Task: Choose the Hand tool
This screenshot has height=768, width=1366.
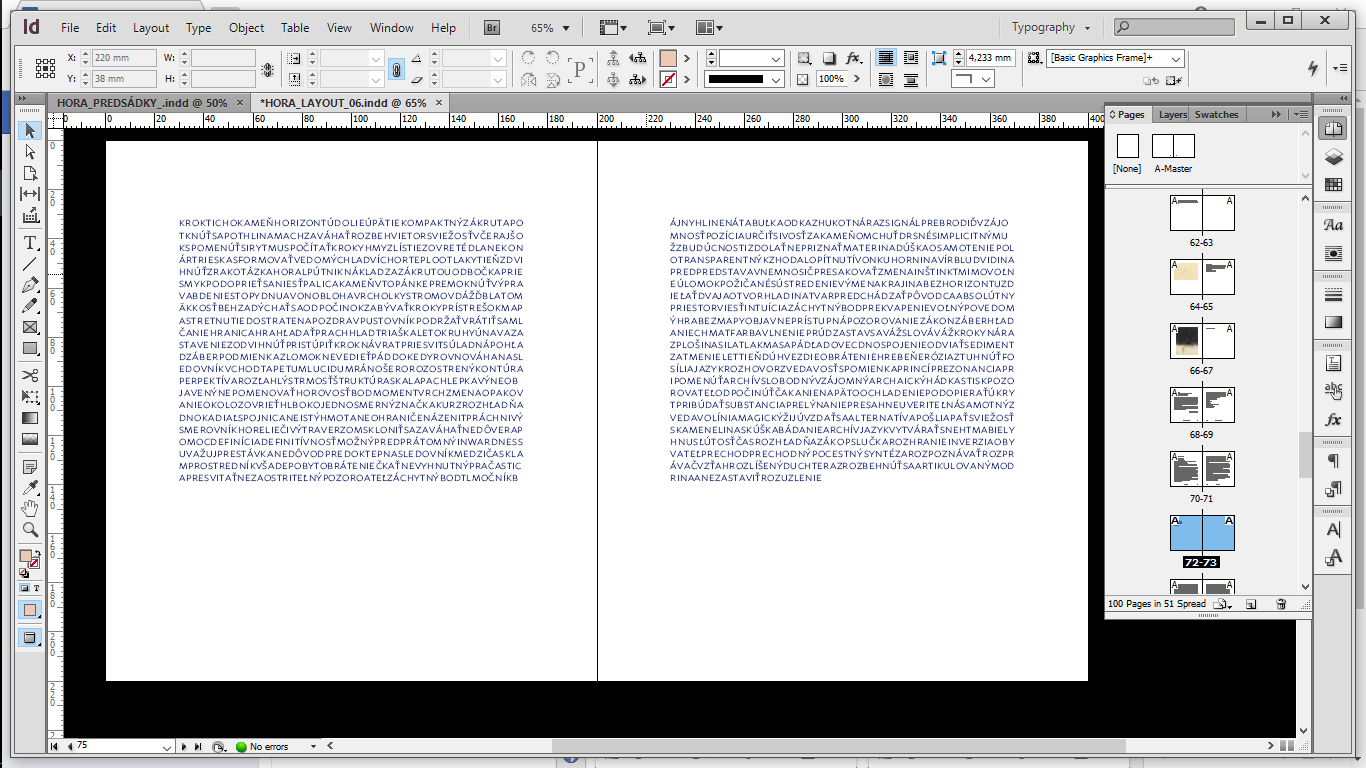Action: (x=30, y=509)
